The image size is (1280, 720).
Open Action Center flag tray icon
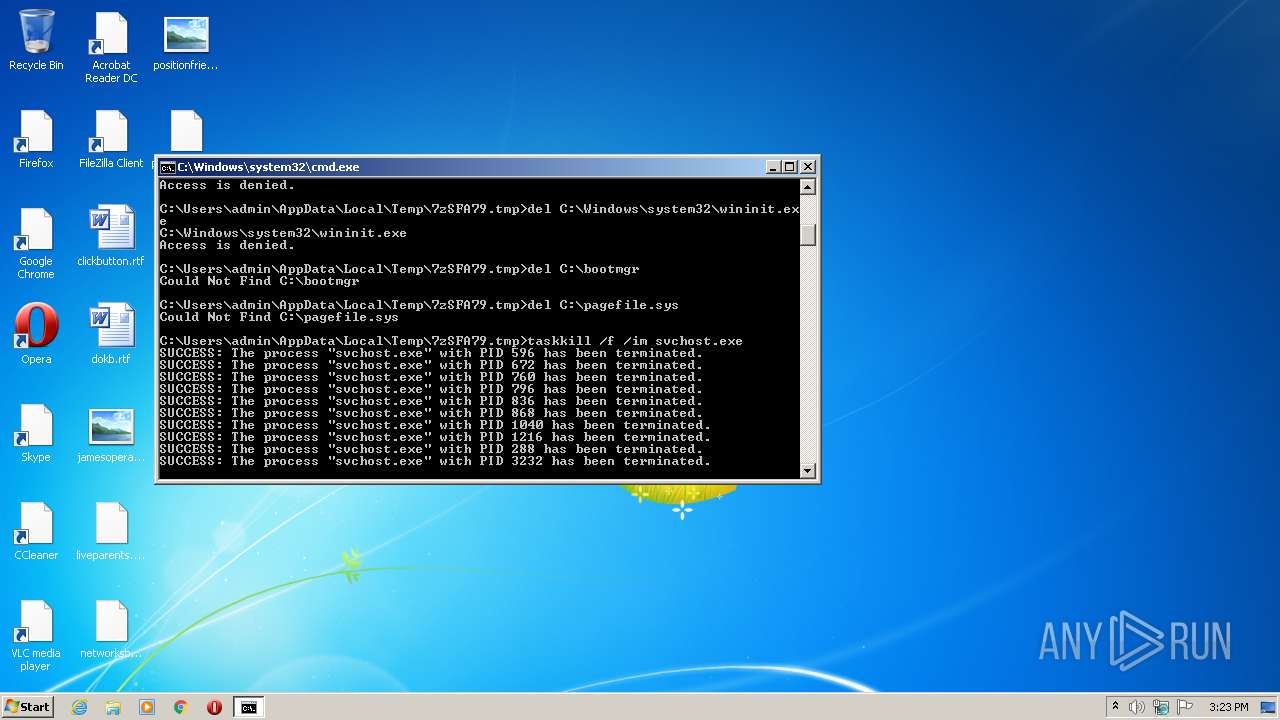click(x=1184, y=707)
